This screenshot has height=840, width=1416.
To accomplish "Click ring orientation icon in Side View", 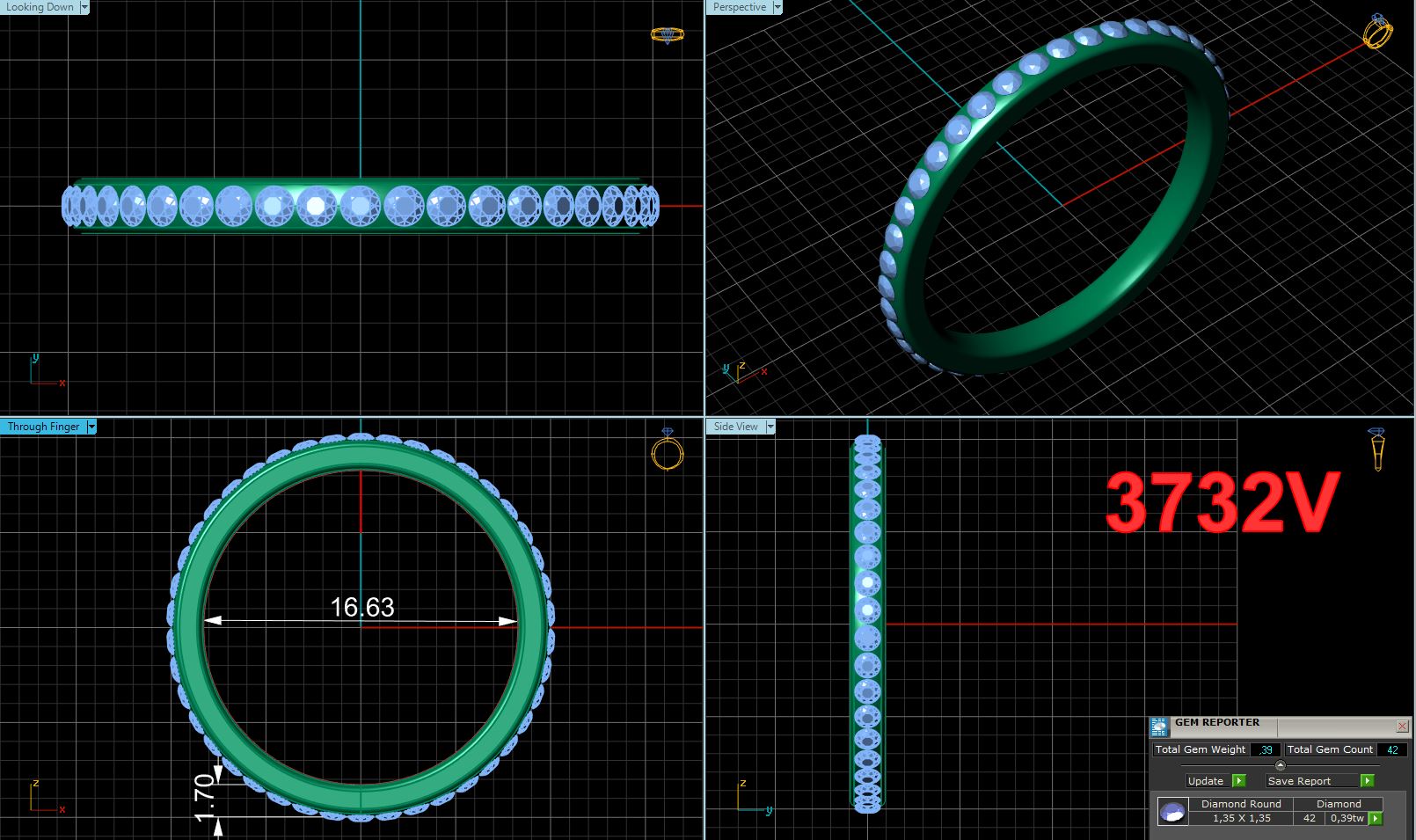I will [x=1376, y=449].
